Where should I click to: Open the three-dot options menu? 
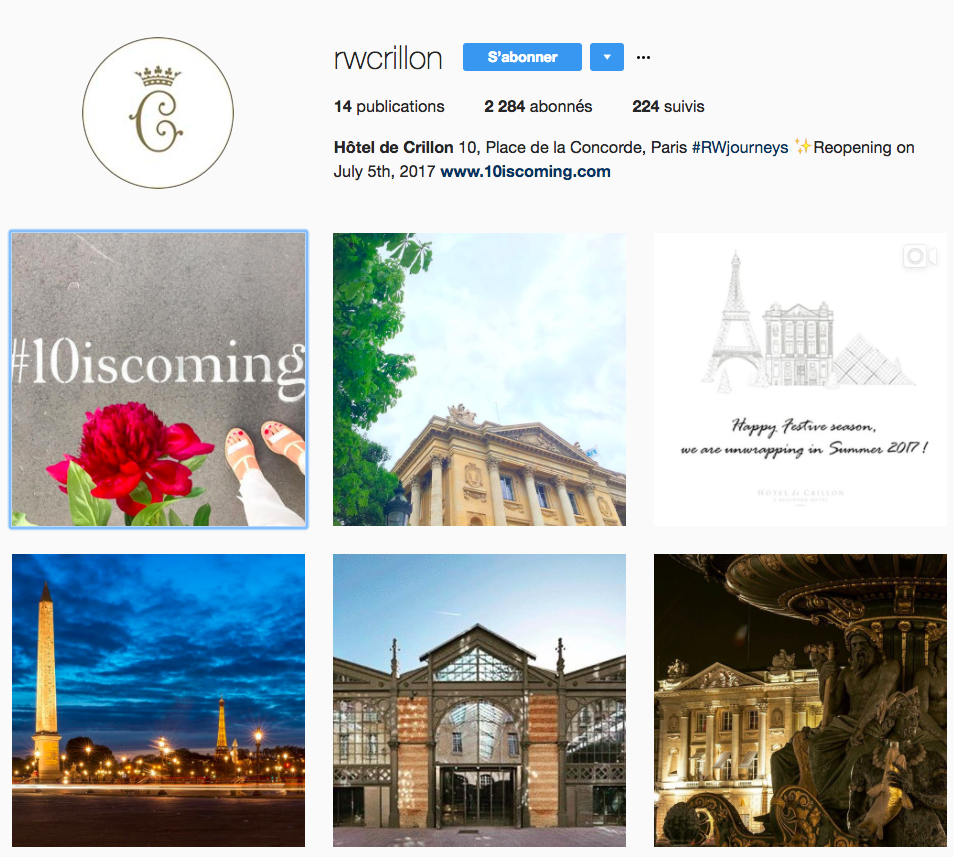pos(643,57)
